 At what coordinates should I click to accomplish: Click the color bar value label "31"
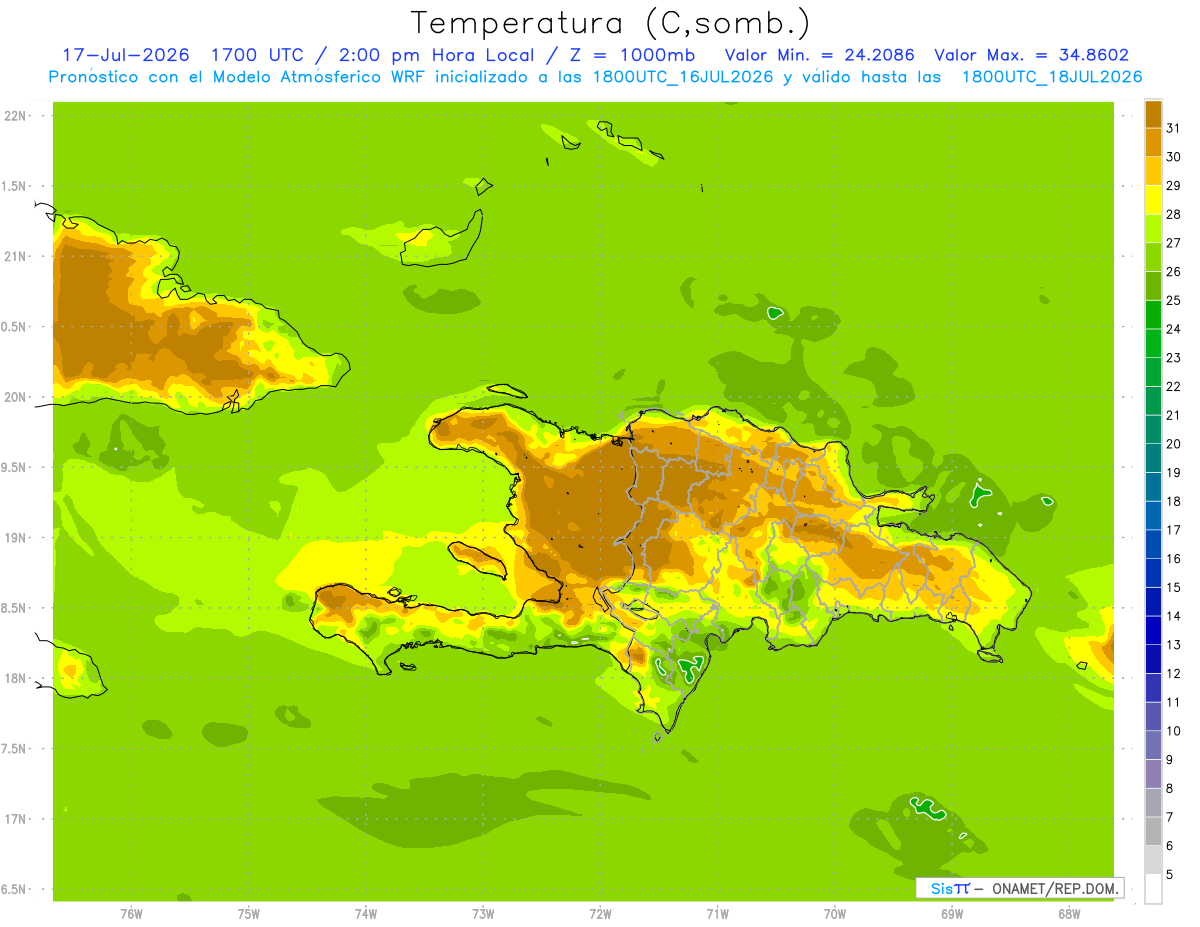pos(1173,128)
